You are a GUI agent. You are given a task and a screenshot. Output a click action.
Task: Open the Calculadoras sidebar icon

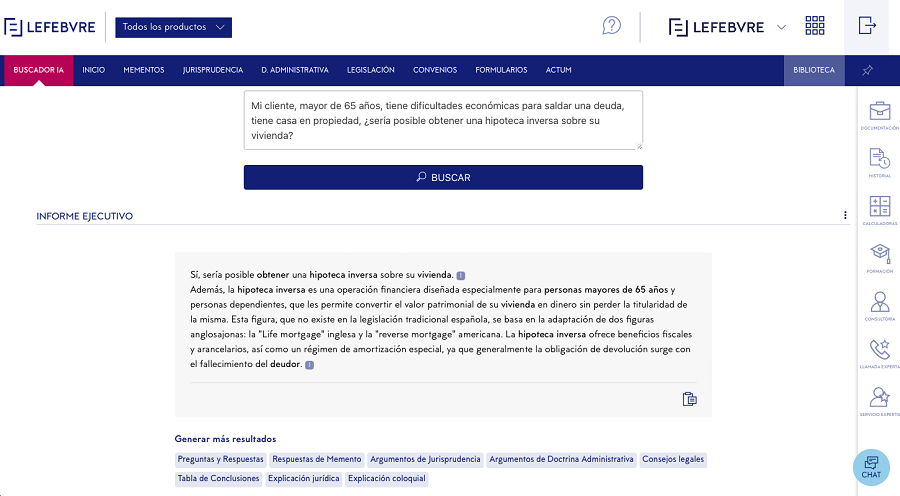click(x=879, y=208)
